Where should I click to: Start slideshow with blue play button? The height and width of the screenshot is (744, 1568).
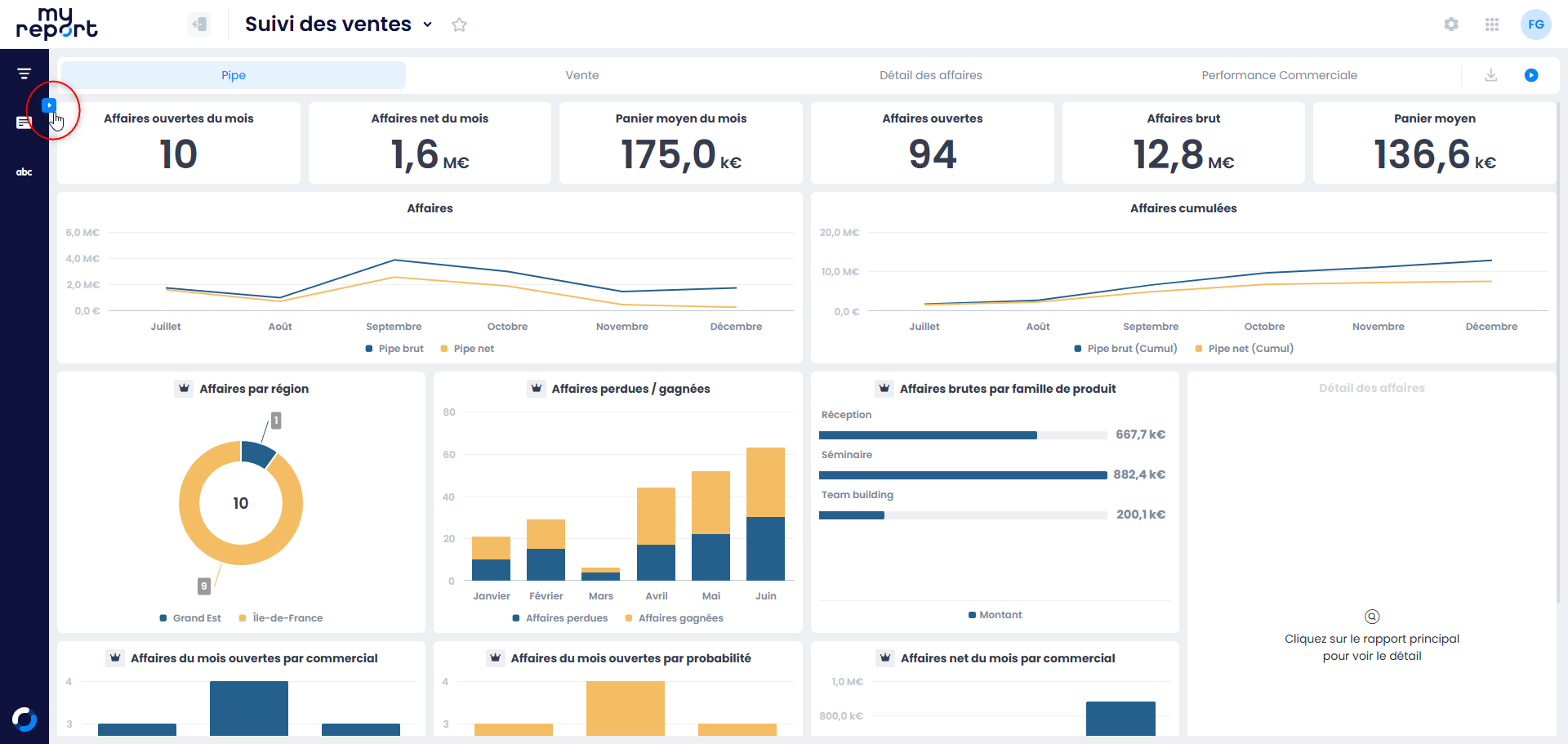(1530, 75)
